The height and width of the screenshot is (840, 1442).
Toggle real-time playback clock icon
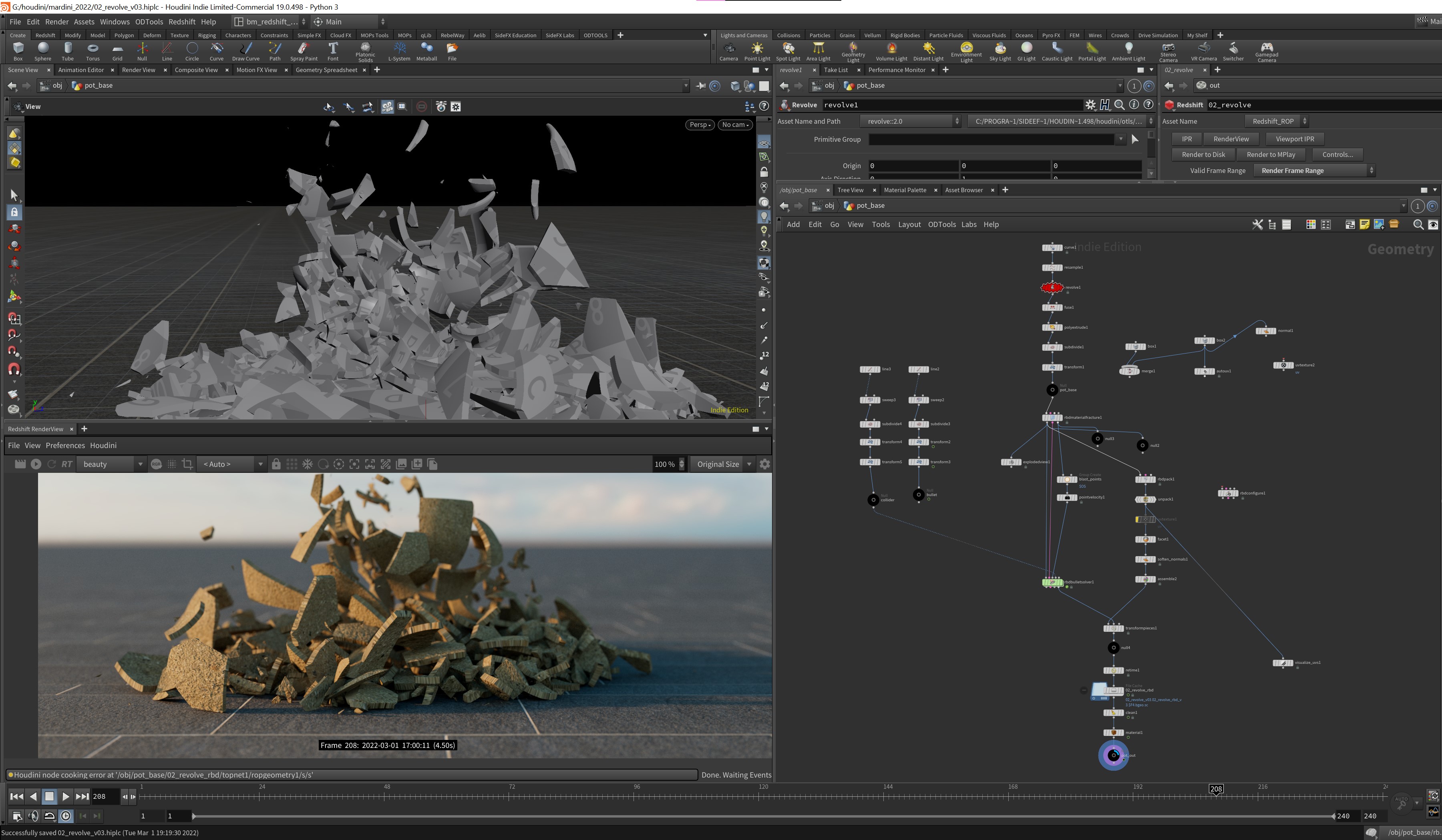click(66, 816)
